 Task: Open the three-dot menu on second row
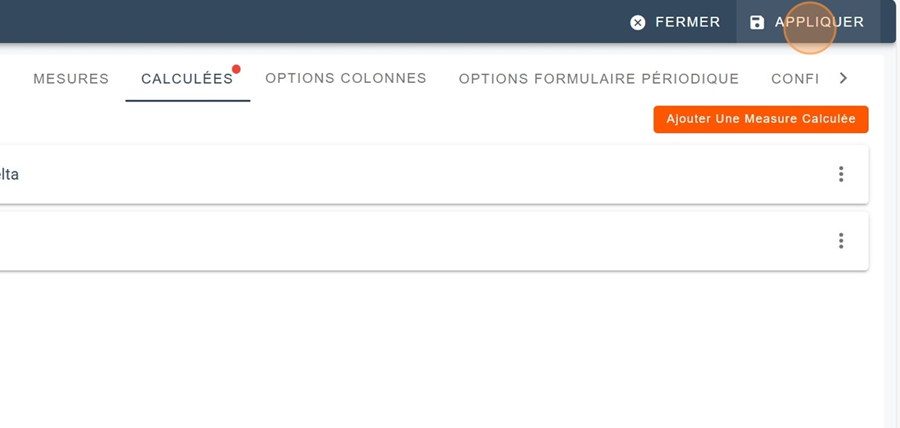pos(841,241)
